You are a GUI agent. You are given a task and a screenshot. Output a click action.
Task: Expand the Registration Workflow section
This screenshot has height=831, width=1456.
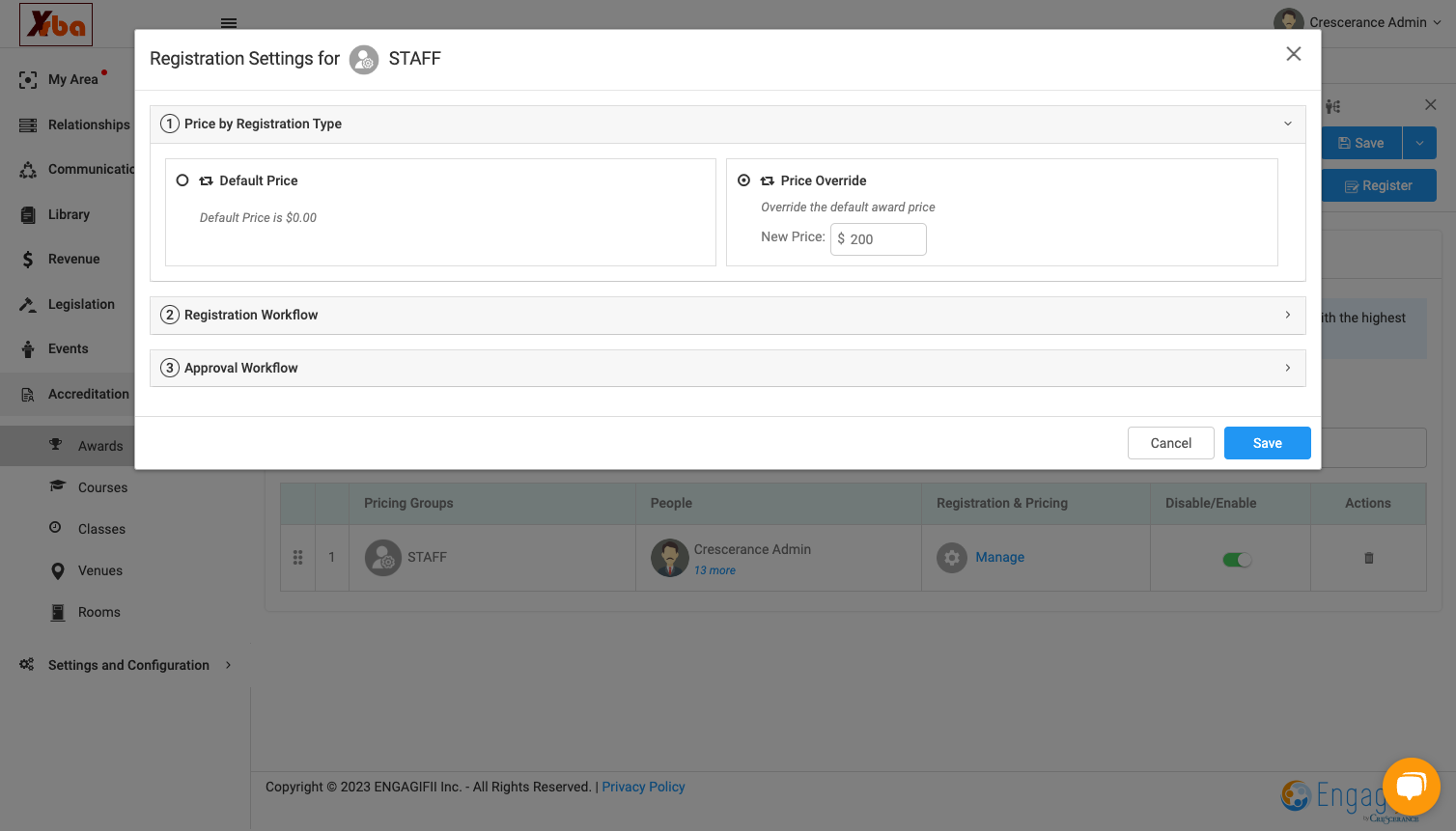coord(727,315)
